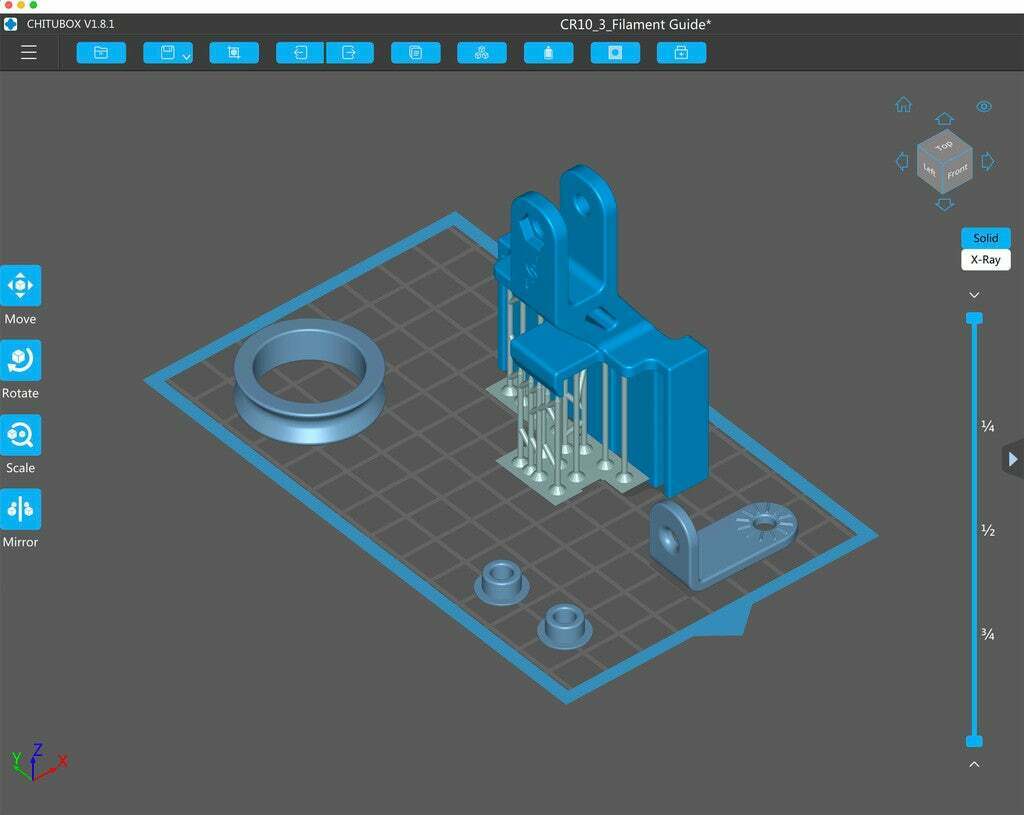Viewport: 1024px width, 815px height.
Task: Expand the Save options dropdown arrow
Action: click(186, 57)
